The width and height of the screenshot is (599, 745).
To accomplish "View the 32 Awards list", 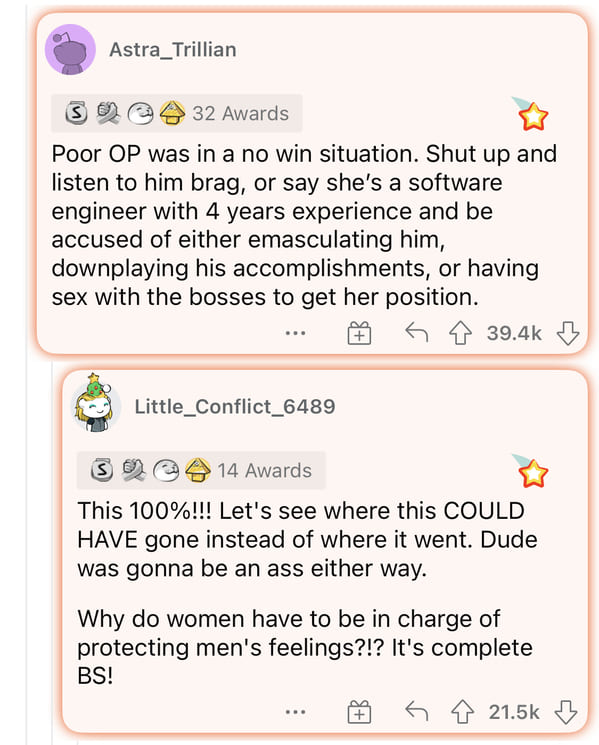I will pyautogui.click(x=177, y=113).
